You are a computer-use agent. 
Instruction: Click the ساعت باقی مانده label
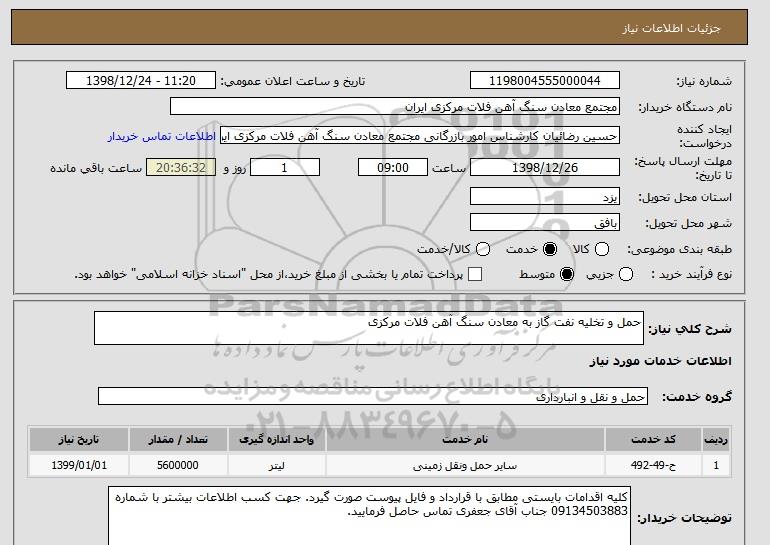click(x=96, y=168)
